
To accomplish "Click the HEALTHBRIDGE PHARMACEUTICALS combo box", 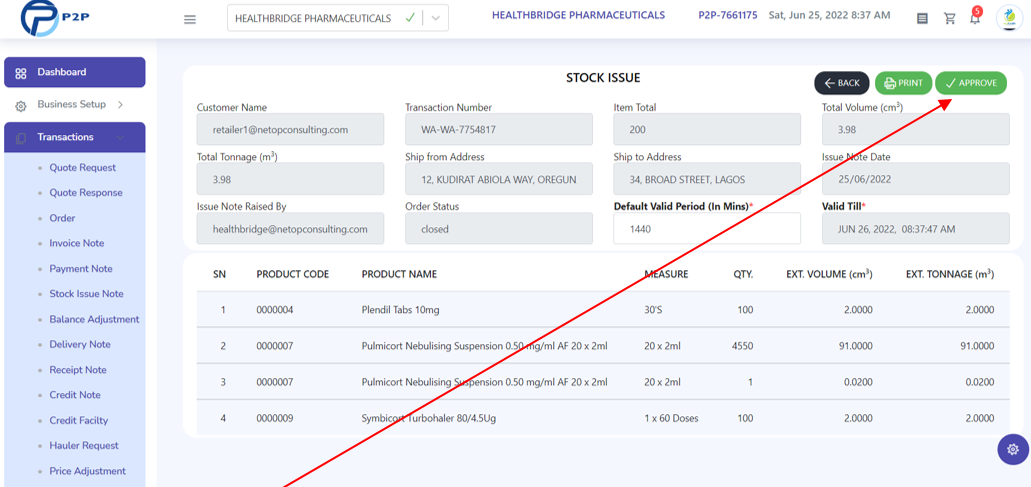I will [x=338, y=18].
